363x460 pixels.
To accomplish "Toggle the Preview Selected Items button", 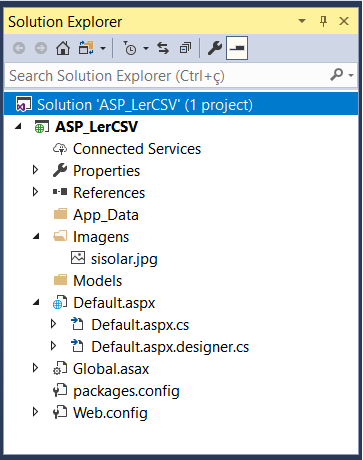I will [237, 48].
